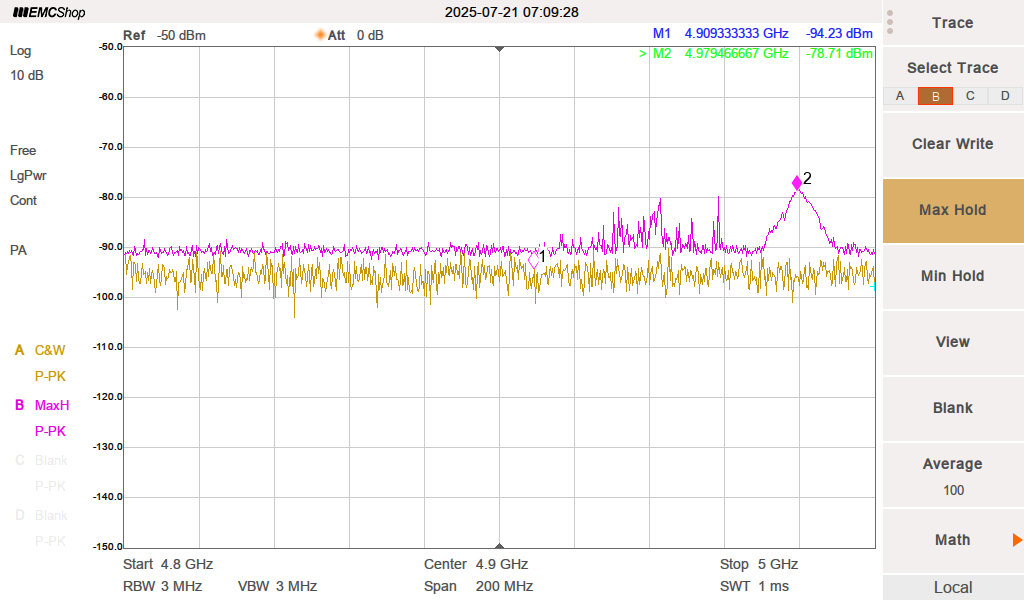This screenshot has width=1024, height=600.
Task: Open the Ref level -50 dBm setting
Action: (x=164, y=35)
